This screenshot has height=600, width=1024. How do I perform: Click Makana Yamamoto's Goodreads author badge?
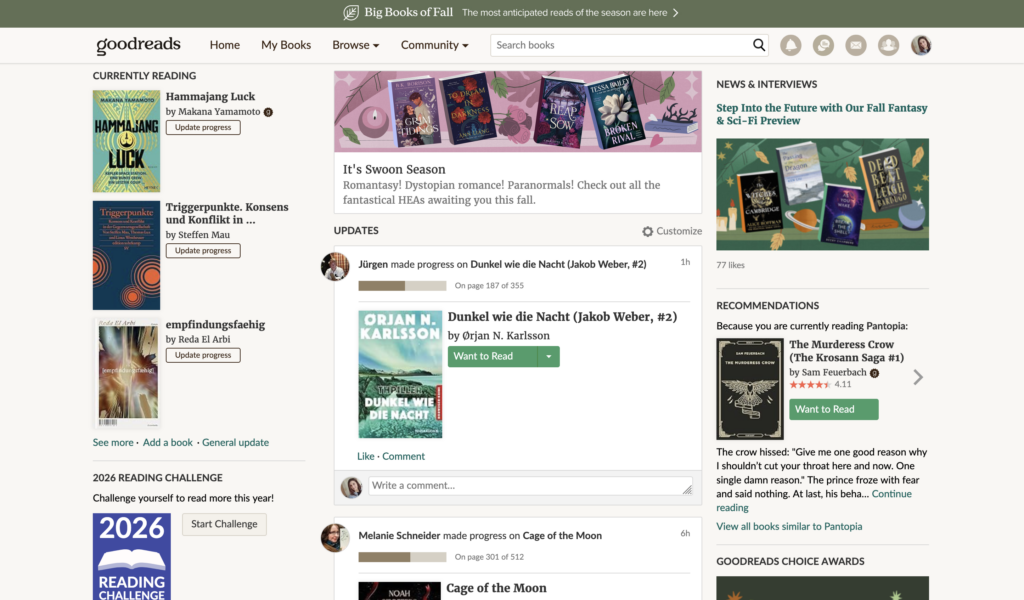(x=268, y=112)
